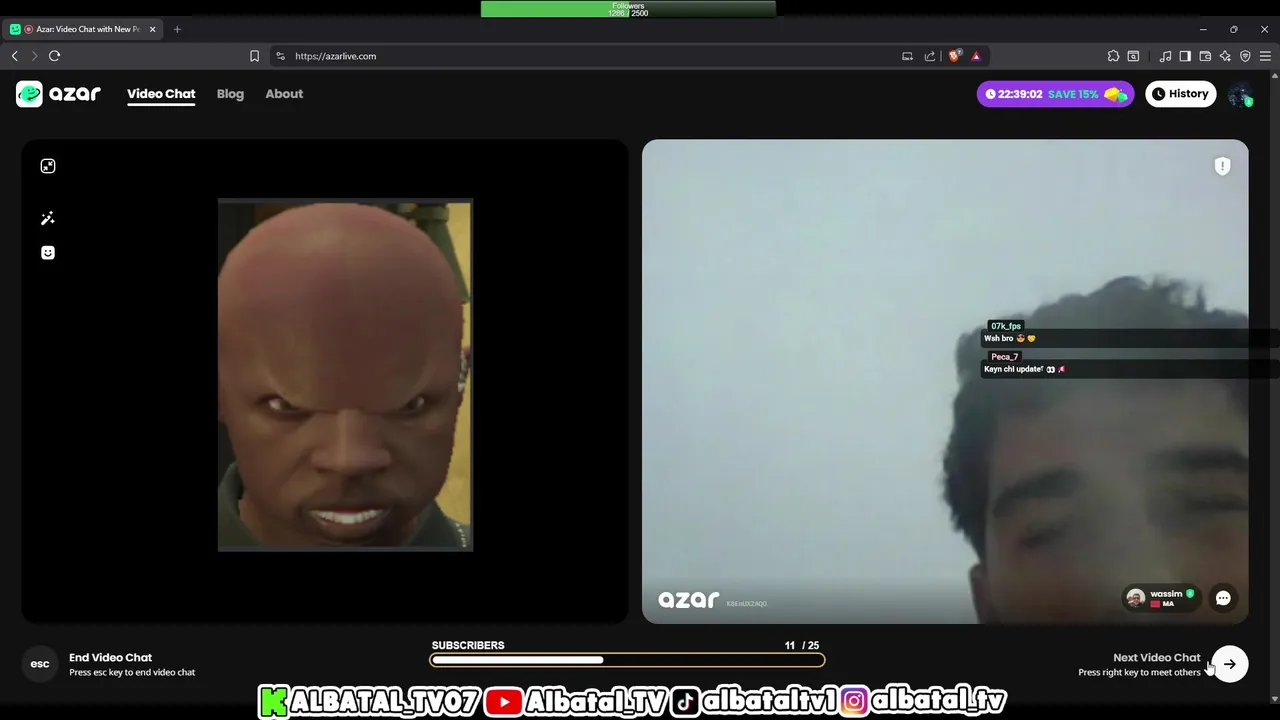Open the Blog page

(x=230, y=94)
